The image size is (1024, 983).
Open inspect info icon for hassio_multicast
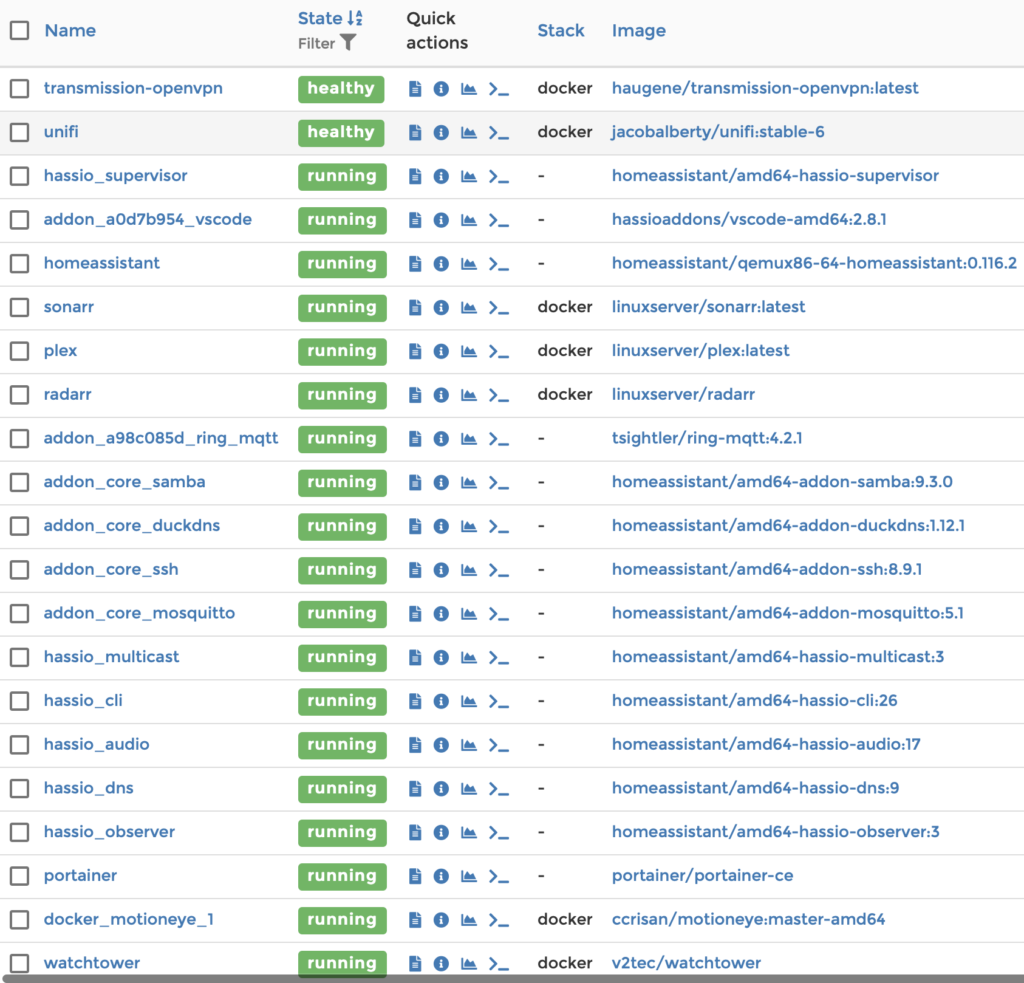(441, 658)
